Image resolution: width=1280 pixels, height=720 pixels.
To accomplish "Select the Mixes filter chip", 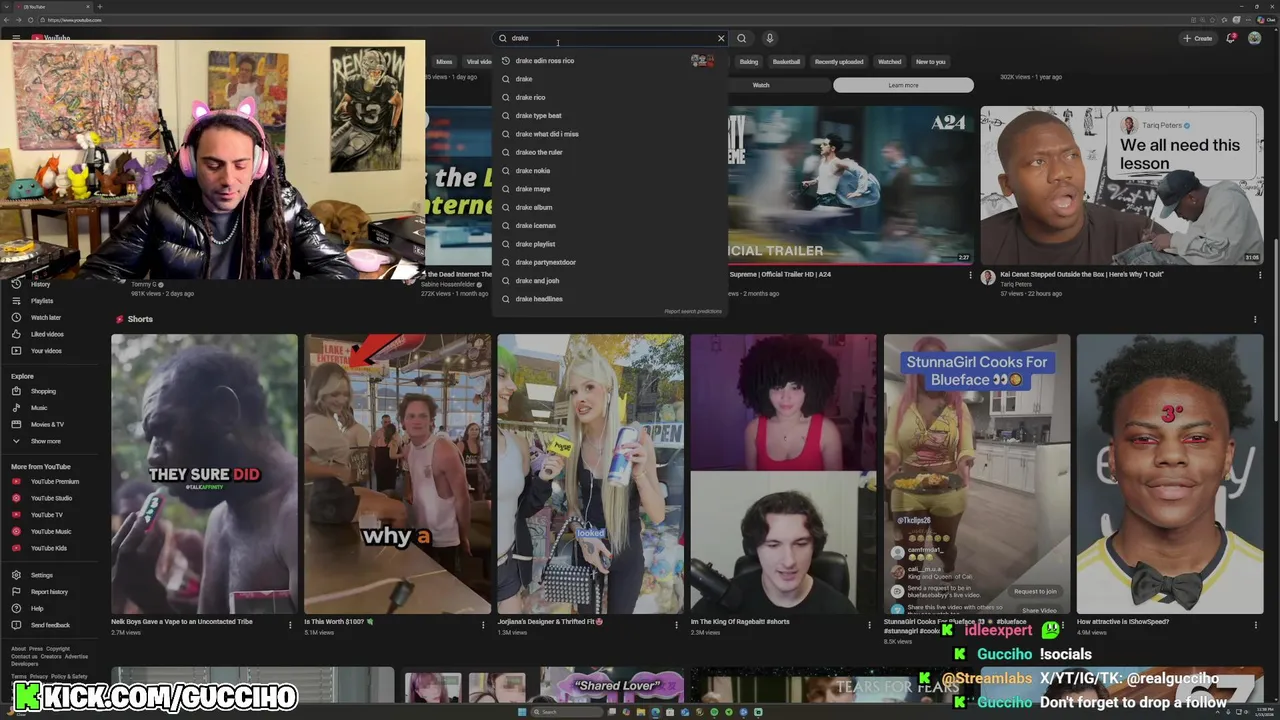I will tap(444, 62).
